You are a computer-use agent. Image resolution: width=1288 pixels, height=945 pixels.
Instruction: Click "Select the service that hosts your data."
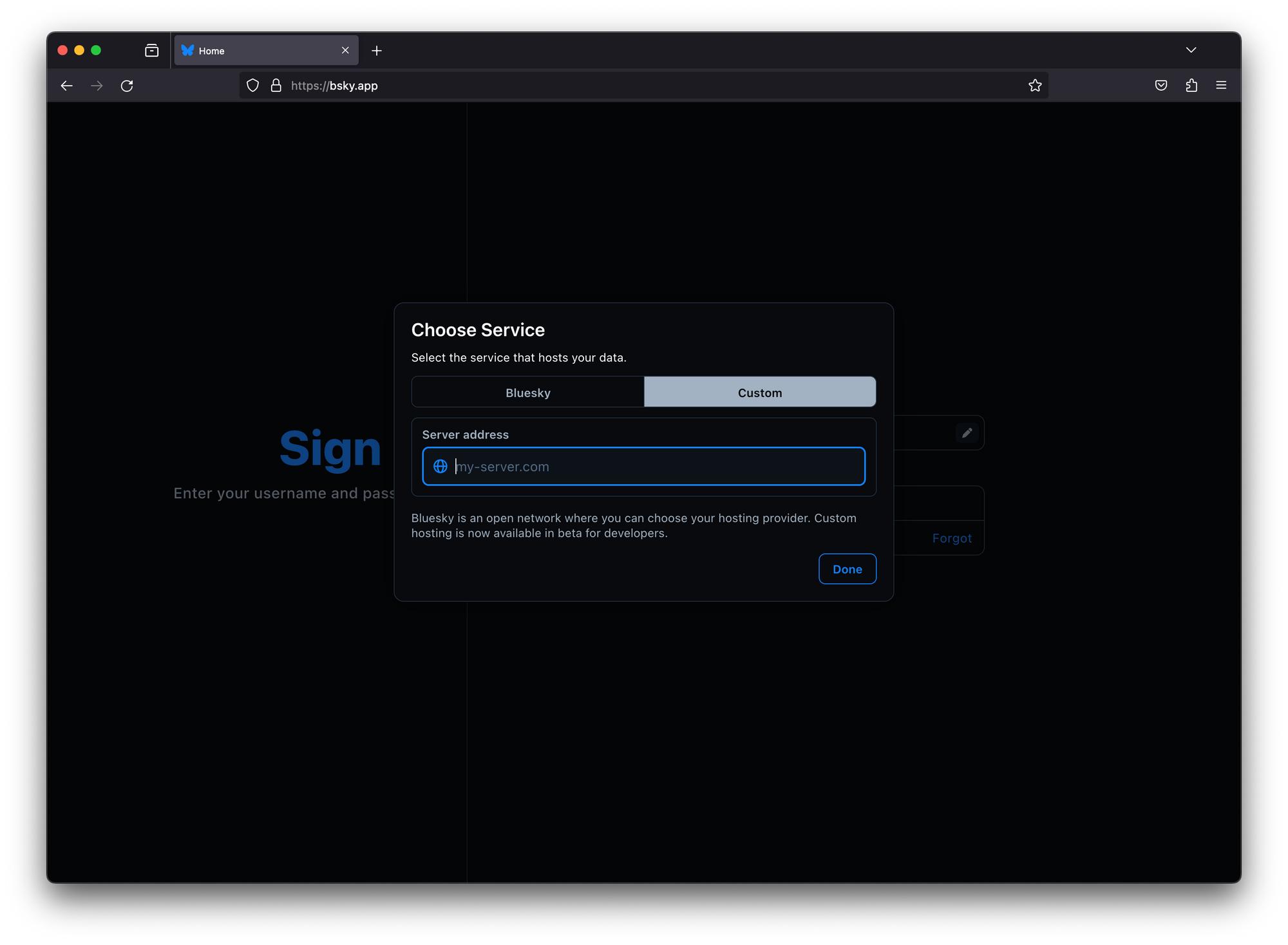coord(518,357)
